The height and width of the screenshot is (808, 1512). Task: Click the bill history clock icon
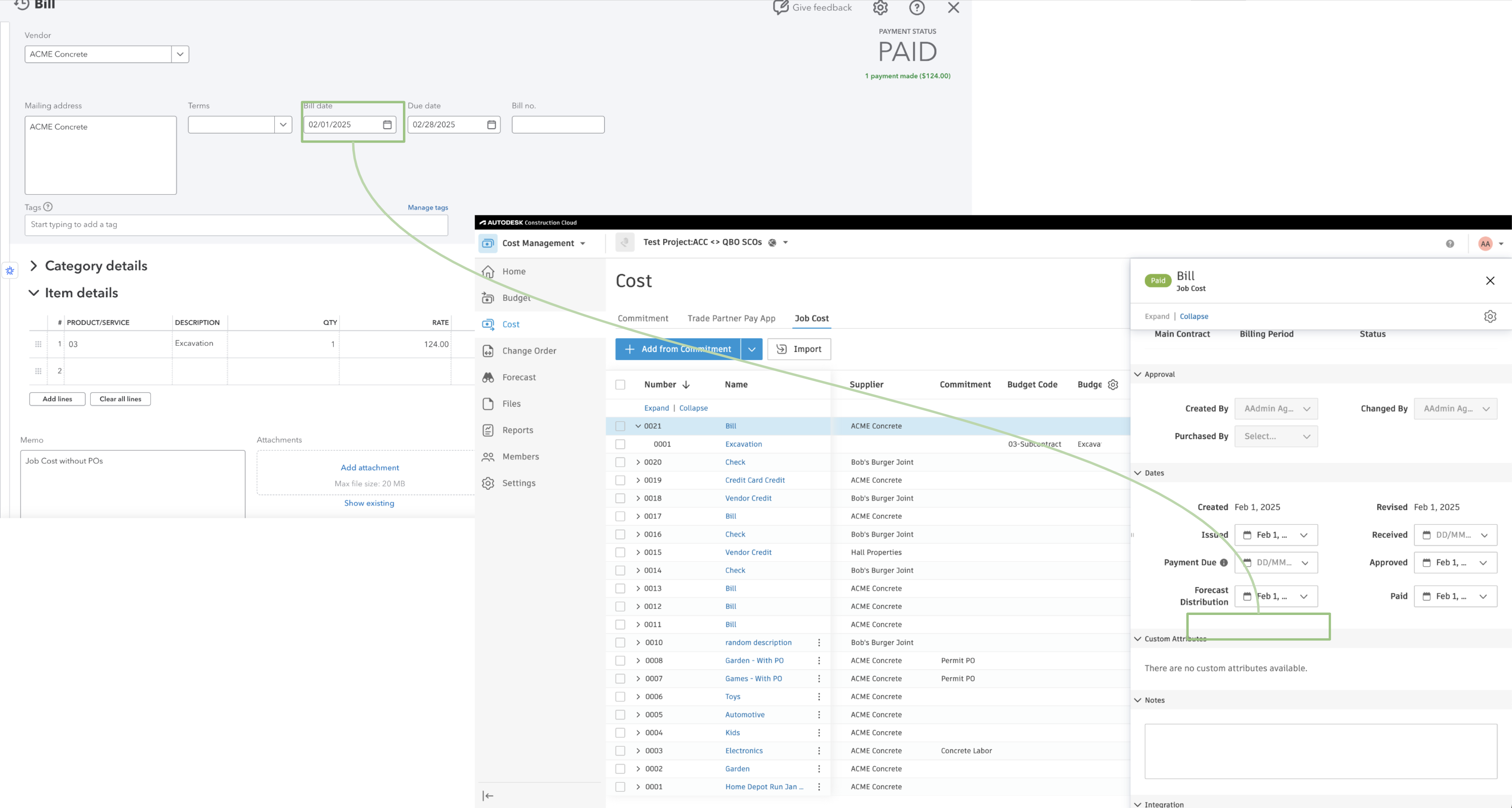(21, 5)
